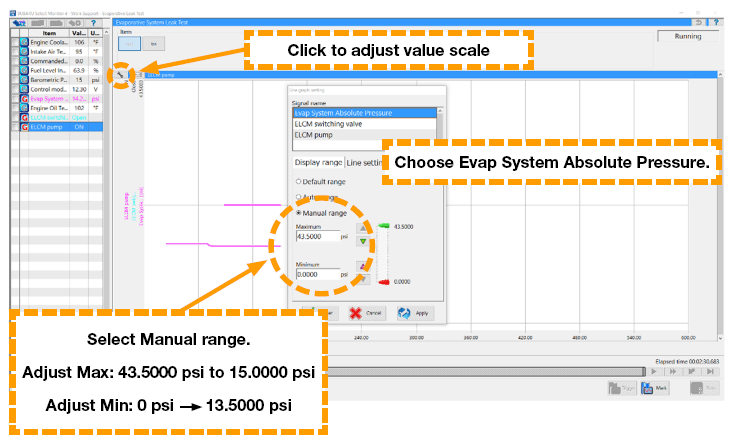The height and width of the screenshot is (444, 734).
Task: Click the wrench icon to adjust value scale
Action: click(121, 73)
